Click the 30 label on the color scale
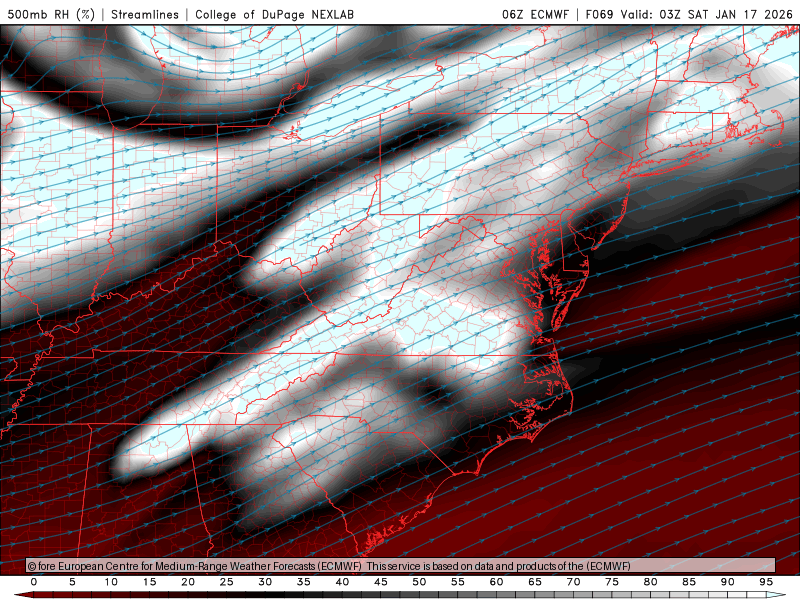The height and width of the screenshot is (600, 800). coord(265,582)
